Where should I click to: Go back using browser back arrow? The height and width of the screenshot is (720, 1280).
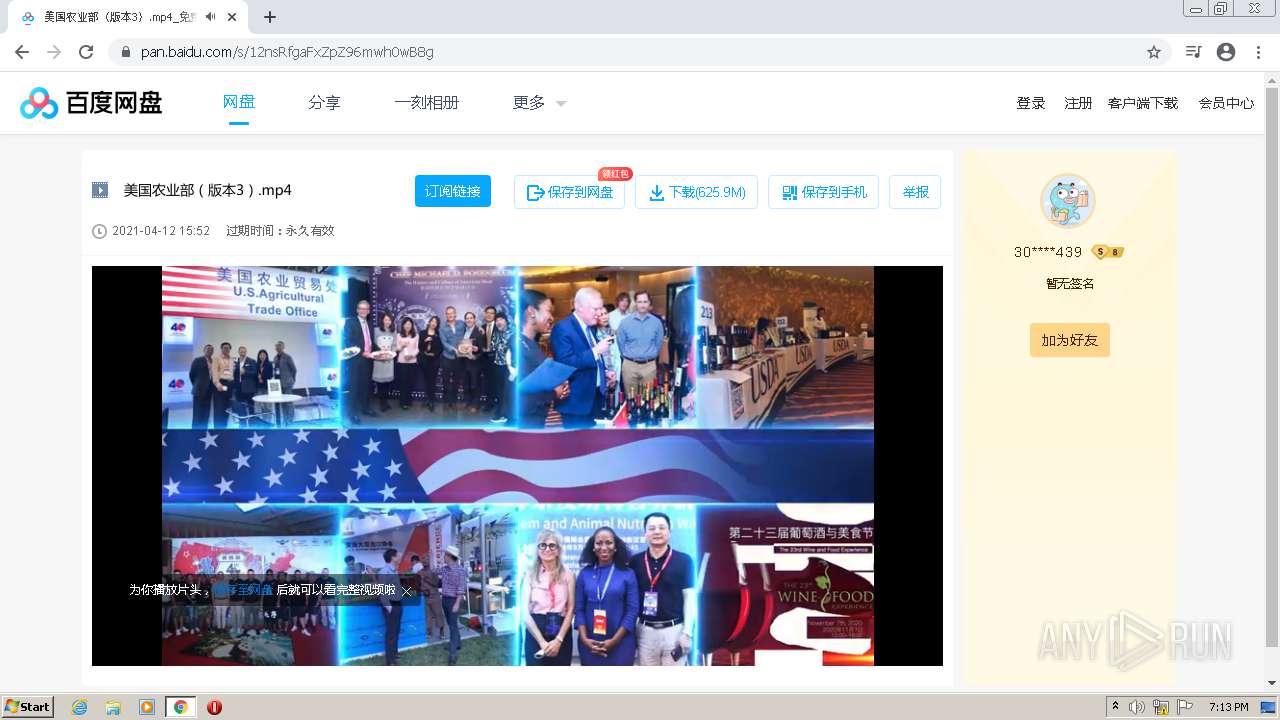[x=22, y=52]
